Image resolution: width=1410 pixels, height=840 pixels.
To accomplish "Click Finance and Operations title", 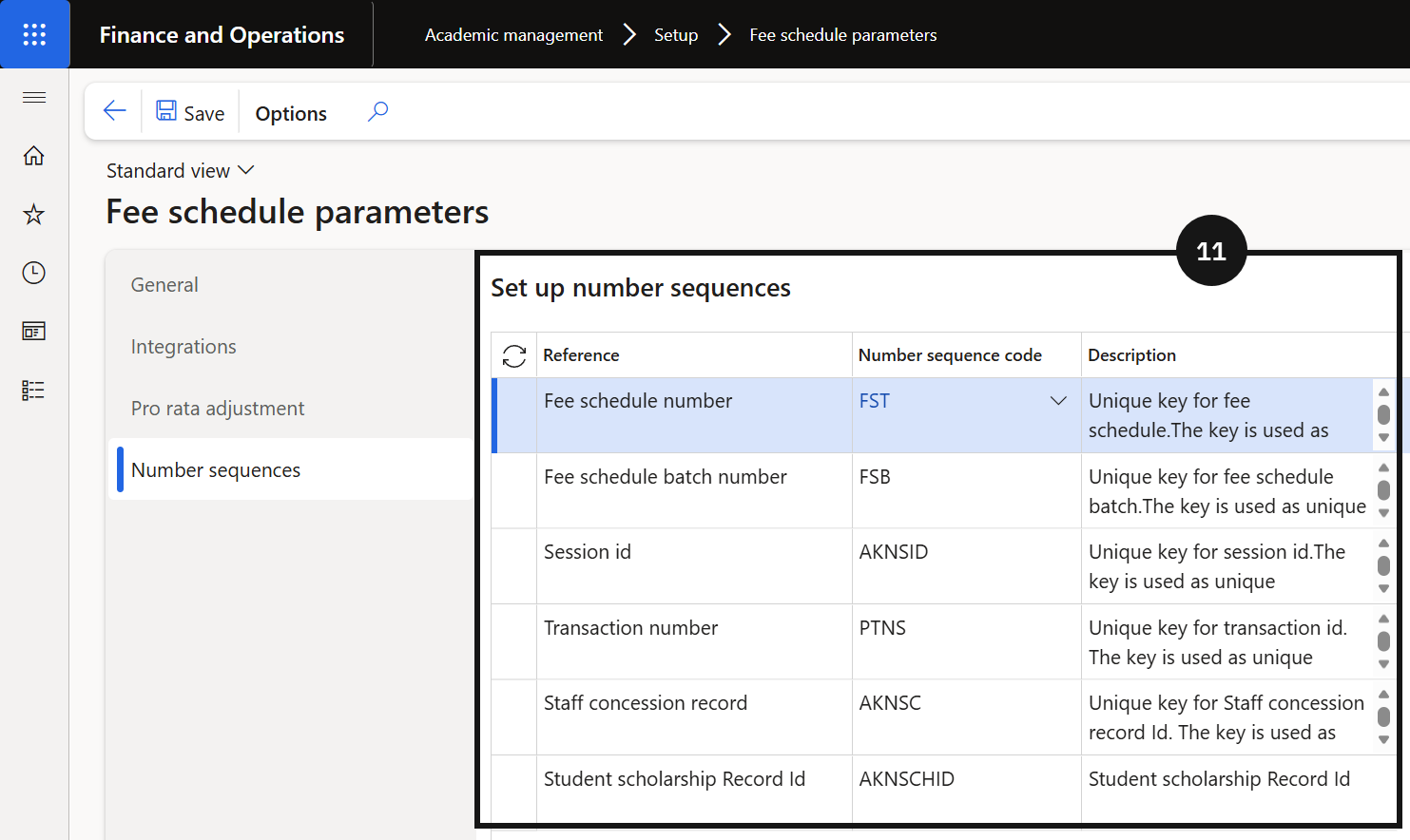I will (222, 35).
